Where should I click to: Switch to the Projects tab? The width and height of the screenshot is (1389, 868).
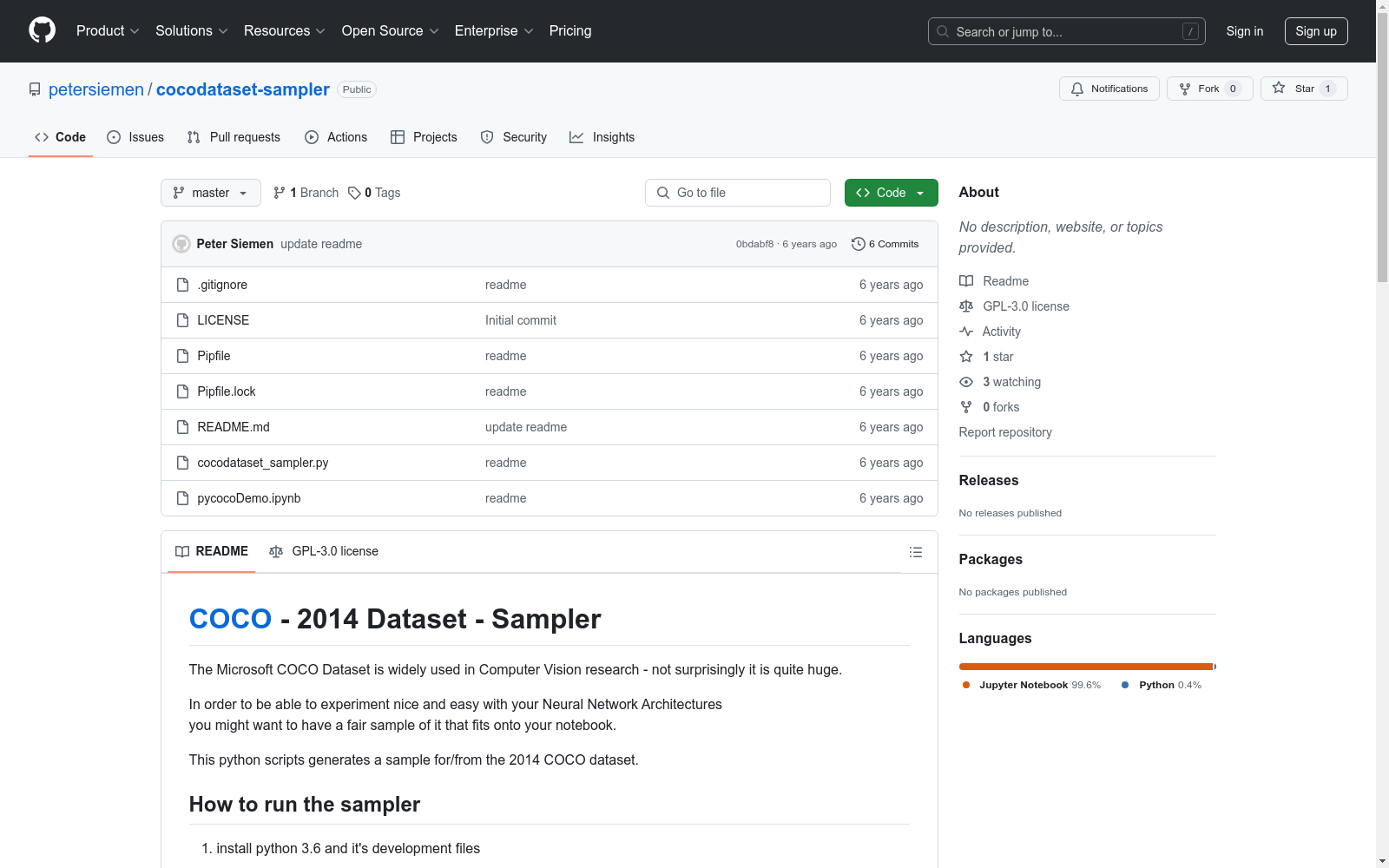tap(424, 137)
